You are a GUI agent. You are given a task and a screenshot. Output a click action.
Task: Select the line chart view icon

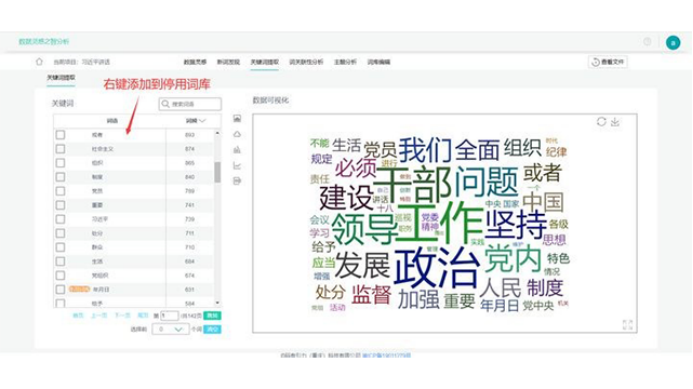pos(237,166)
